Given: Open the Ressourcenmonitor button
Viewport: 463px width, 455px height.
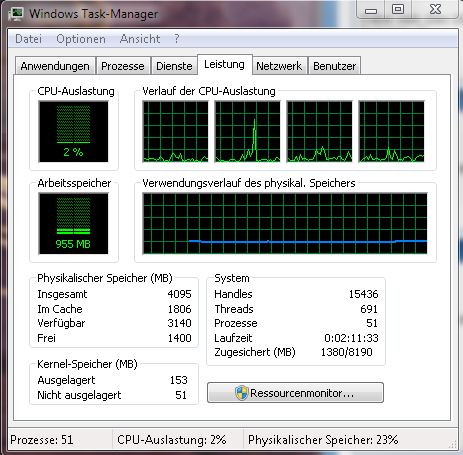Looking at the screenshot, I should click(x=295, y=393).
